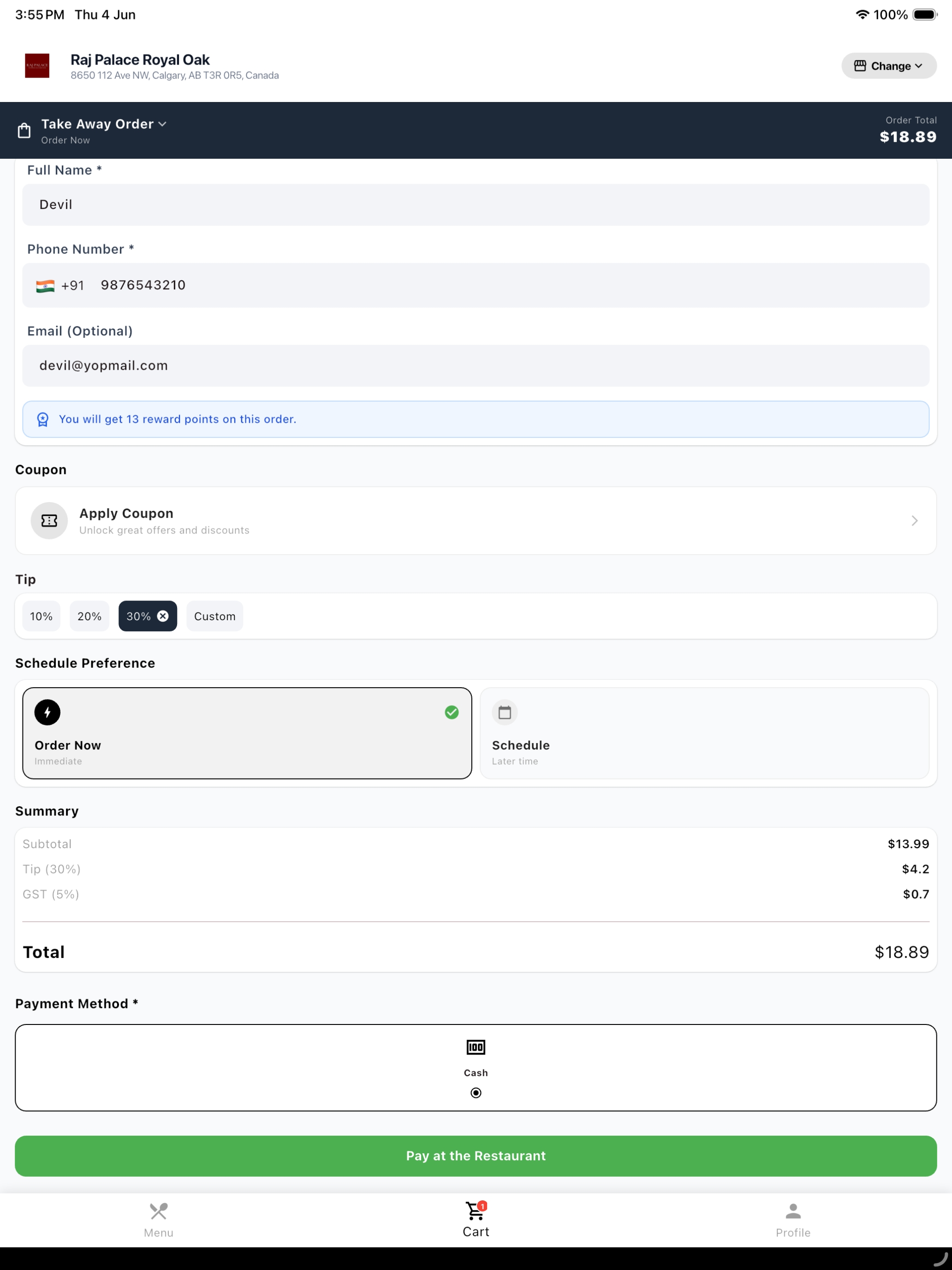
Task: Edit the Full Name field showing Devil
Action: (476, 205)
